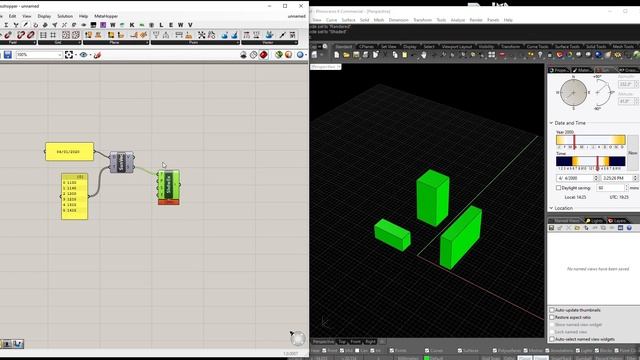
Task: Toggle the Daylight saving checkbox
Action: pos(558,188)
